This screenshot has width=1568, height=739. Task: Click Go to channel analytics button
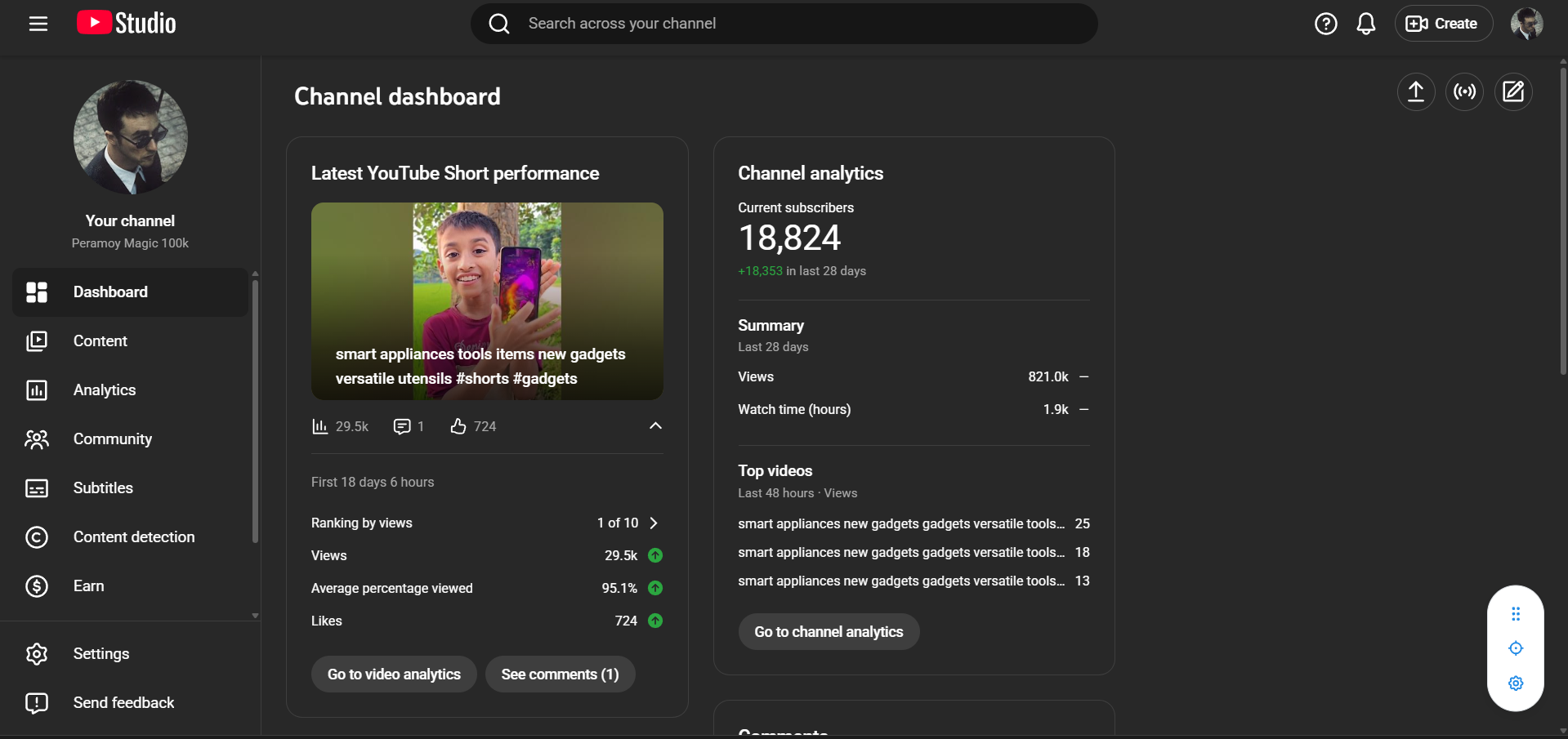click(829, 632)
